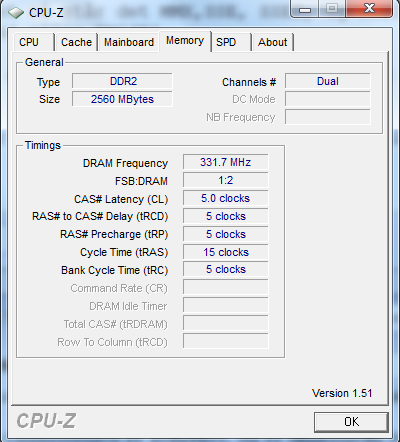The height and width of the screenshot is (442, 400).
Task: Close the CPU-Z window
Action: [369, 9]
